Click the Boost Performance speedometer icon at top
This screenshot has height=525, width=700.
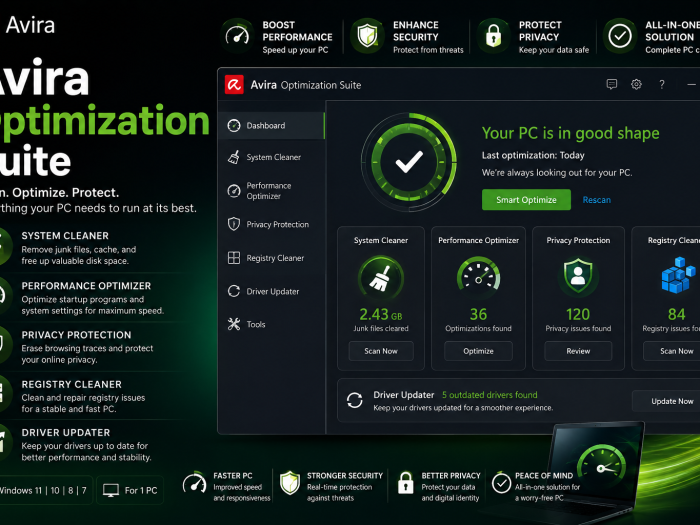pyautogui.click(x=237, y=36)
